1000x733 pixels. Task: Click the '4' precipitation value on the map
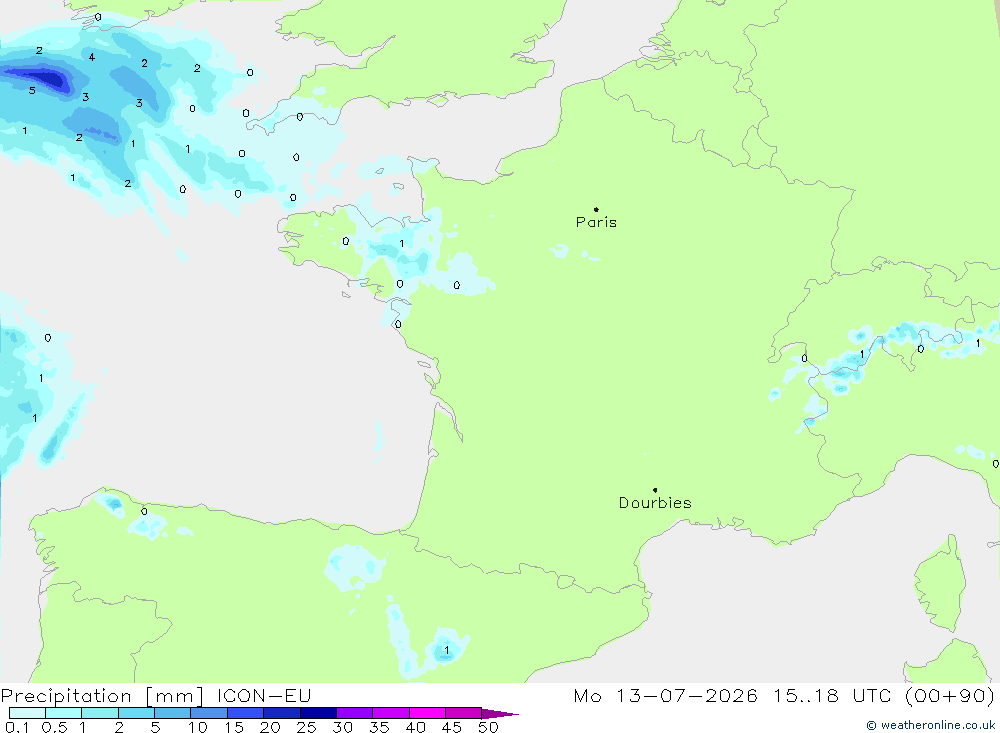pyautogui.click(x=92, y=57)
